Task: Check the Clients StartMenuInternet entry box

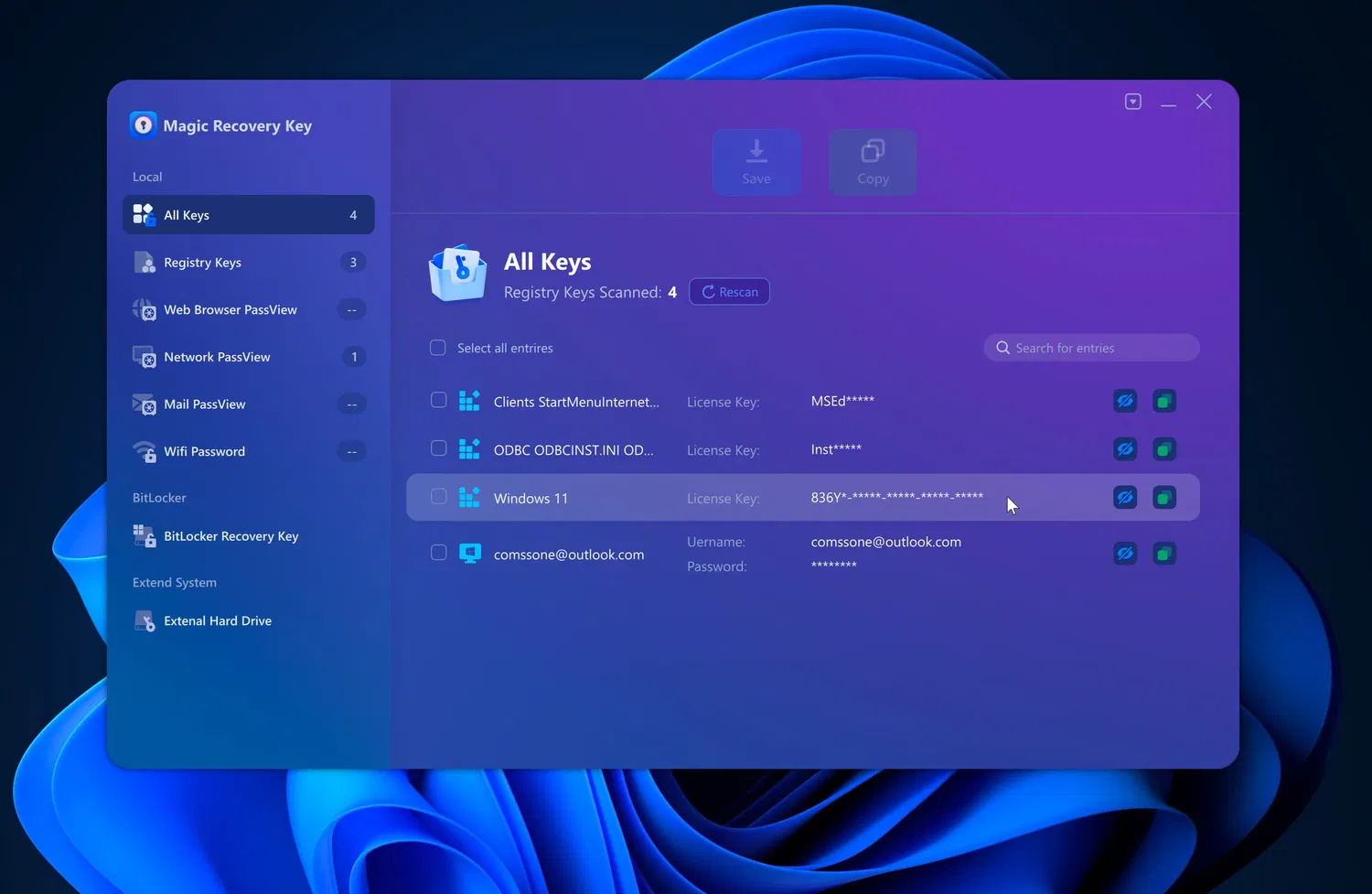Action: coord(439,400)
